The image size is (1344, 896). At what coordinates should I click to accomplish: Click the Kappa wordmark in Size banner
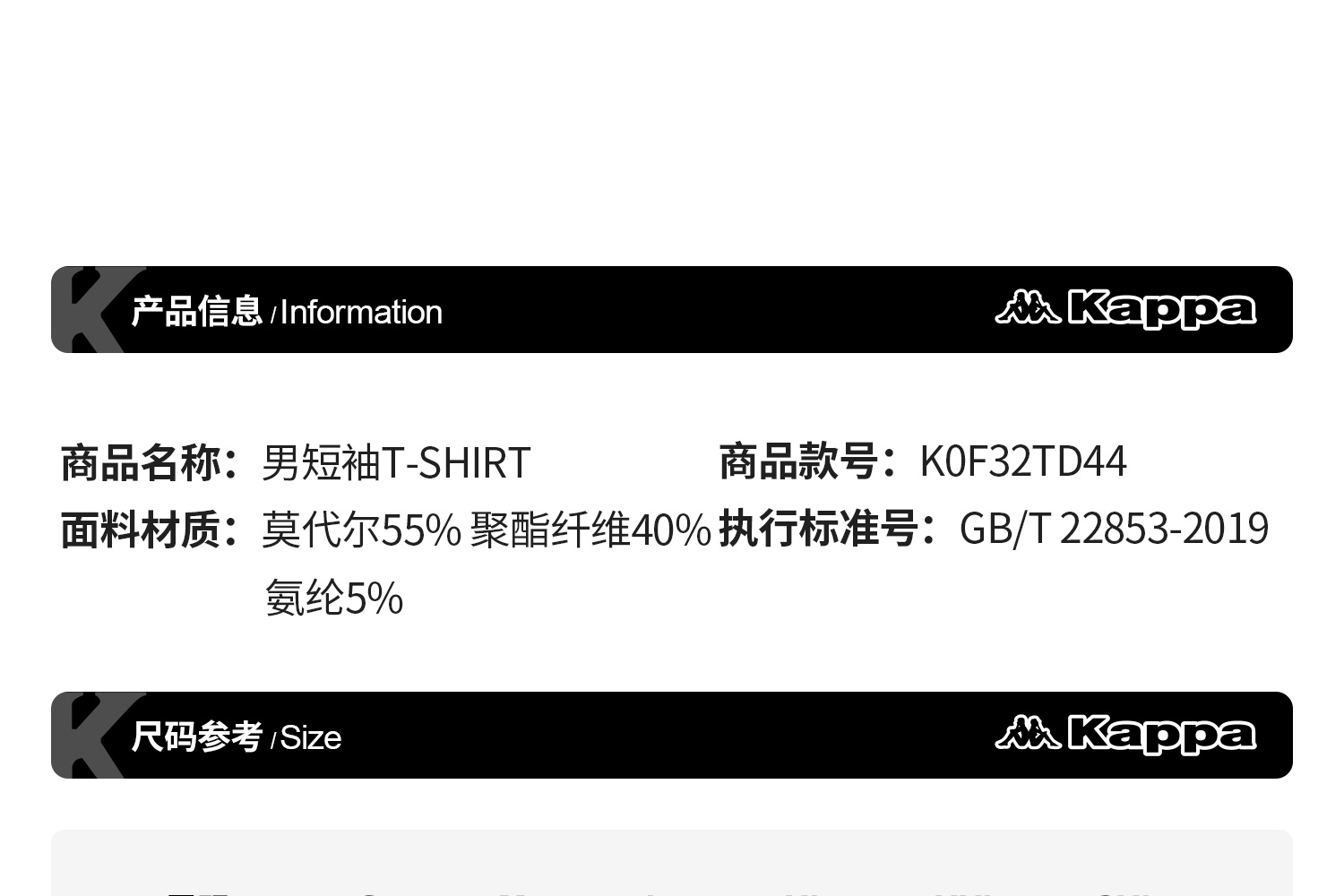tap(1162, 735)
